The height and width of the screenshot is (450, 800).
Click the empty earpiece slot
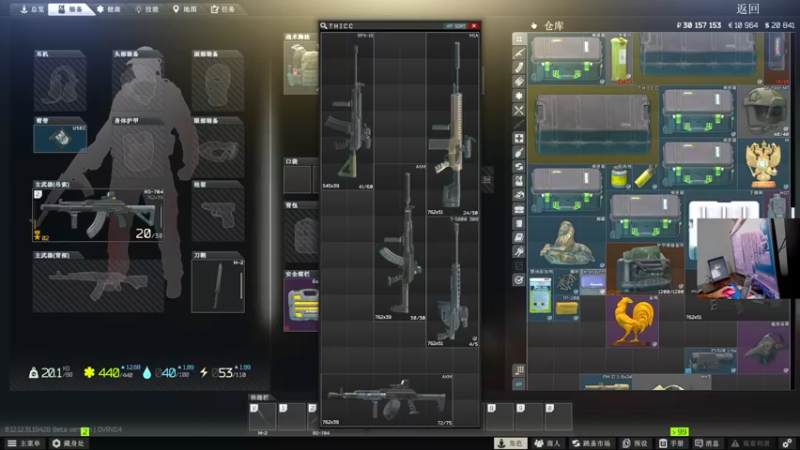[x=60, y=84]
